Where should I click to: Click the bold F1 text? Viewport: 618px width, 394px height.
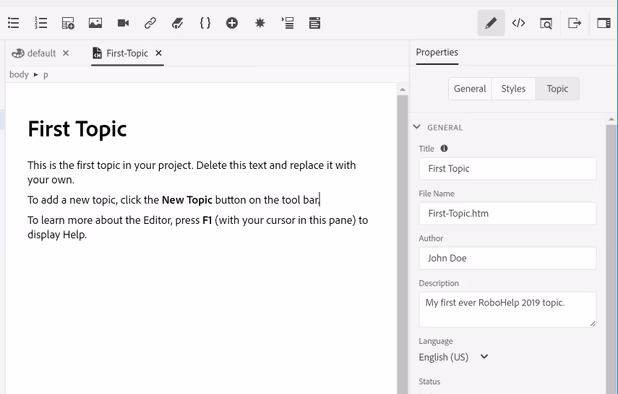207,220
